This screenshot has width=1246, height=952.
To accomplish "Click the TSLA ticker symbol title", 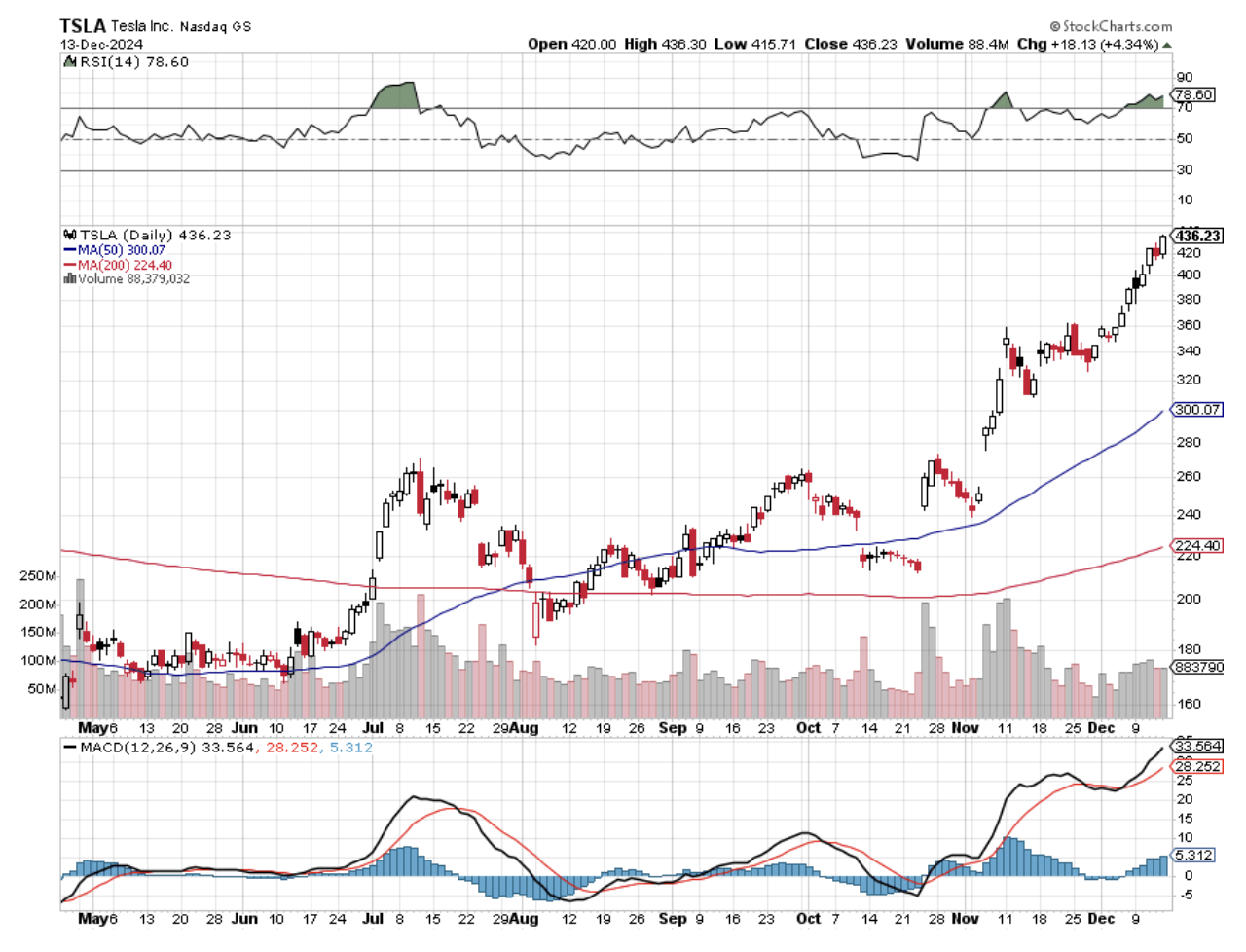I will pyautogui.click(x=83, y=26).
